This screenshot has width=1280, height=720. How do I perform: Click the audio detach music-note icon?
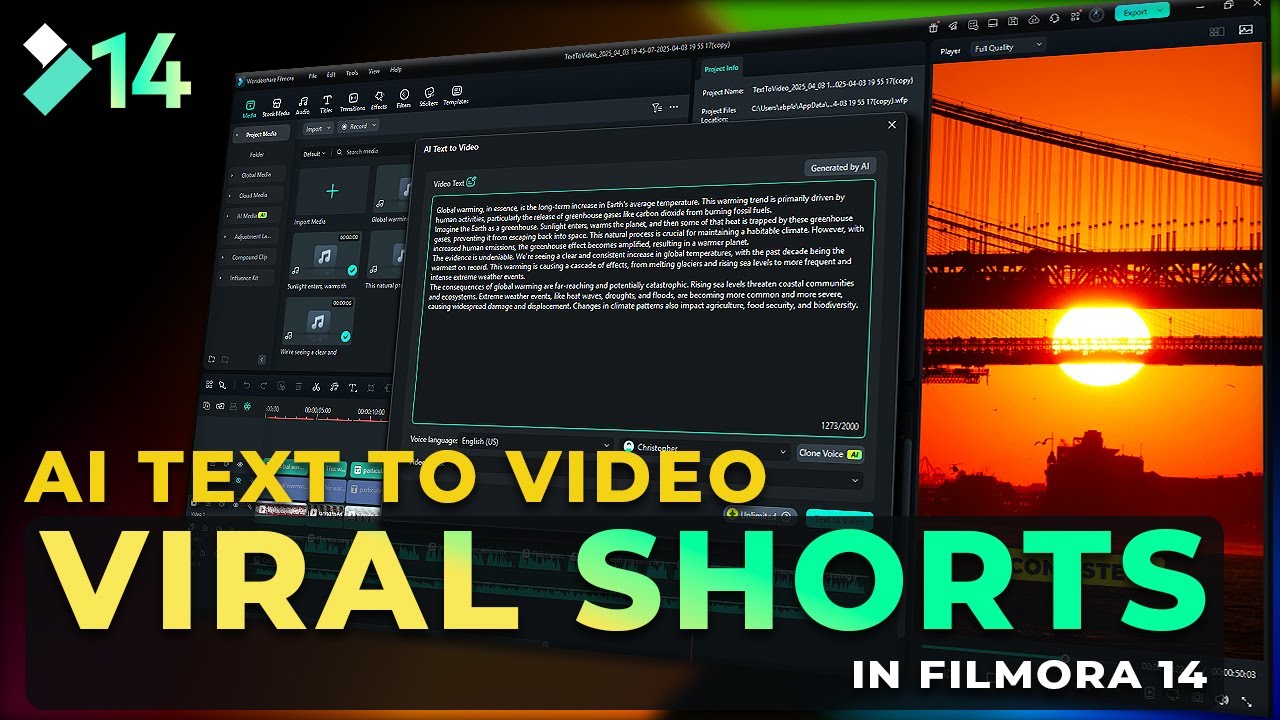pos(333,387)
